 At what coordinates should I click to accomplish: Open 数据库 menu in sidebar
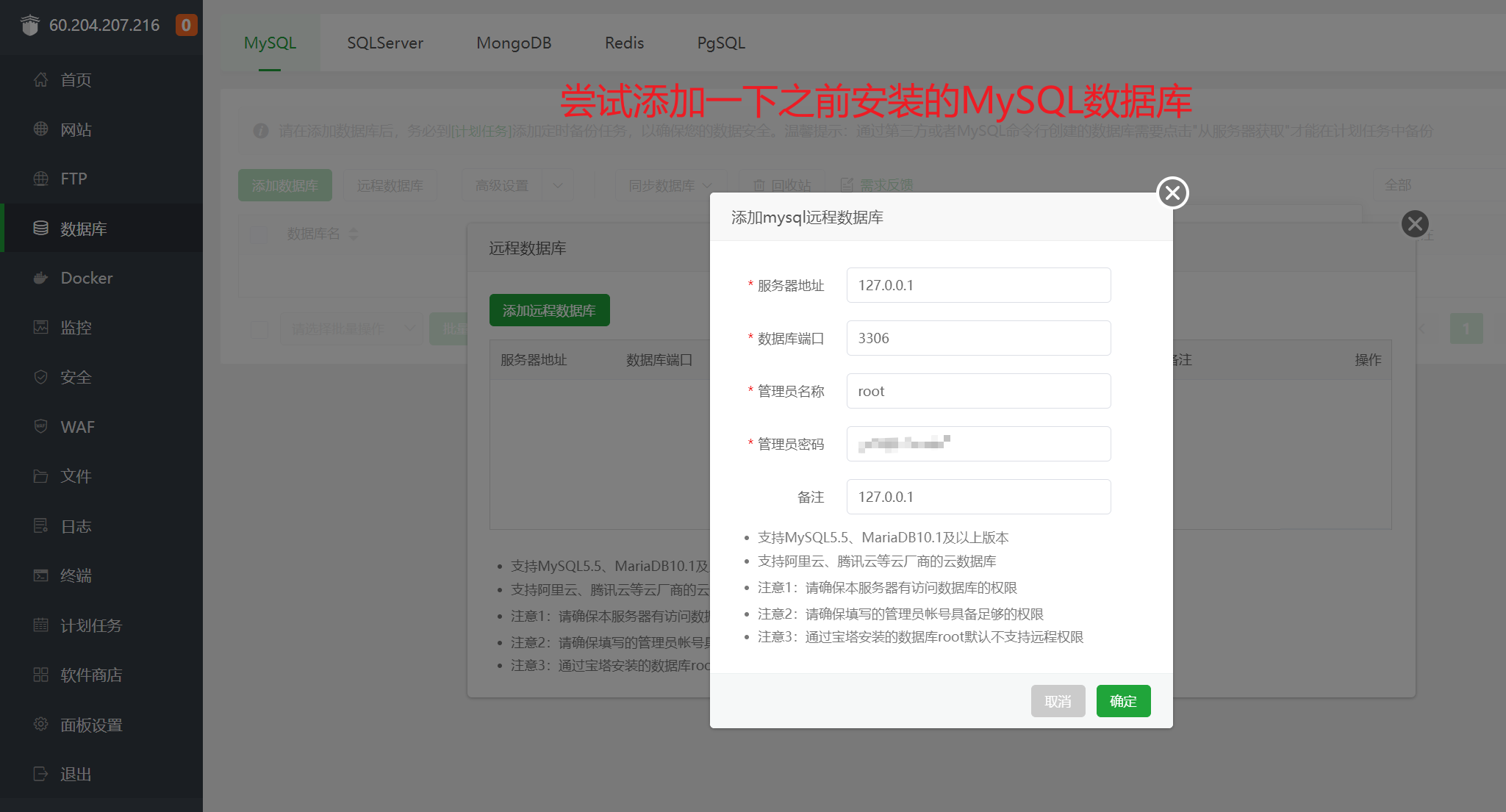click(x=101, y=229)
